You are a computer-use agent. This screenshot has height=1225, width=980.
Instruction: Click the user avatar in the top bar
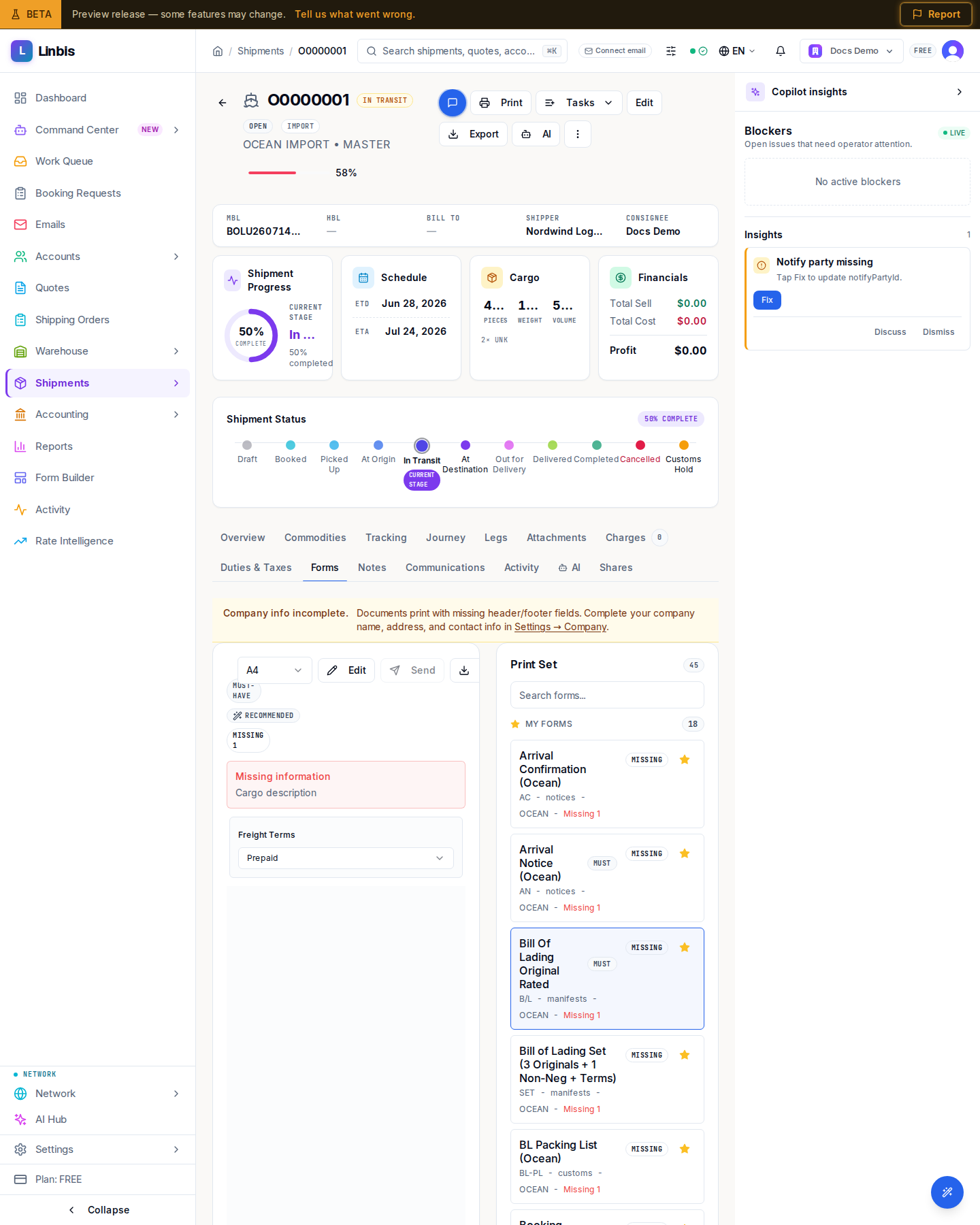953,51
